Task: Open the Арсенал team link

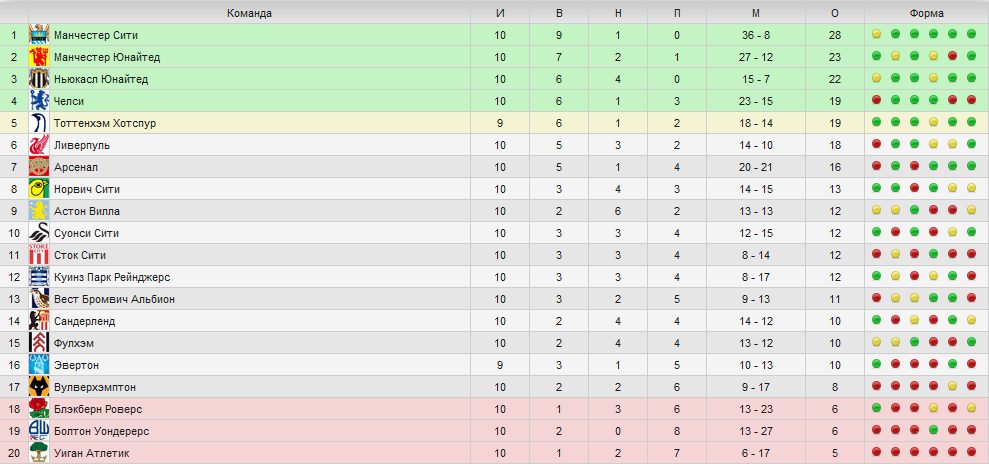Action: (76, 168)
